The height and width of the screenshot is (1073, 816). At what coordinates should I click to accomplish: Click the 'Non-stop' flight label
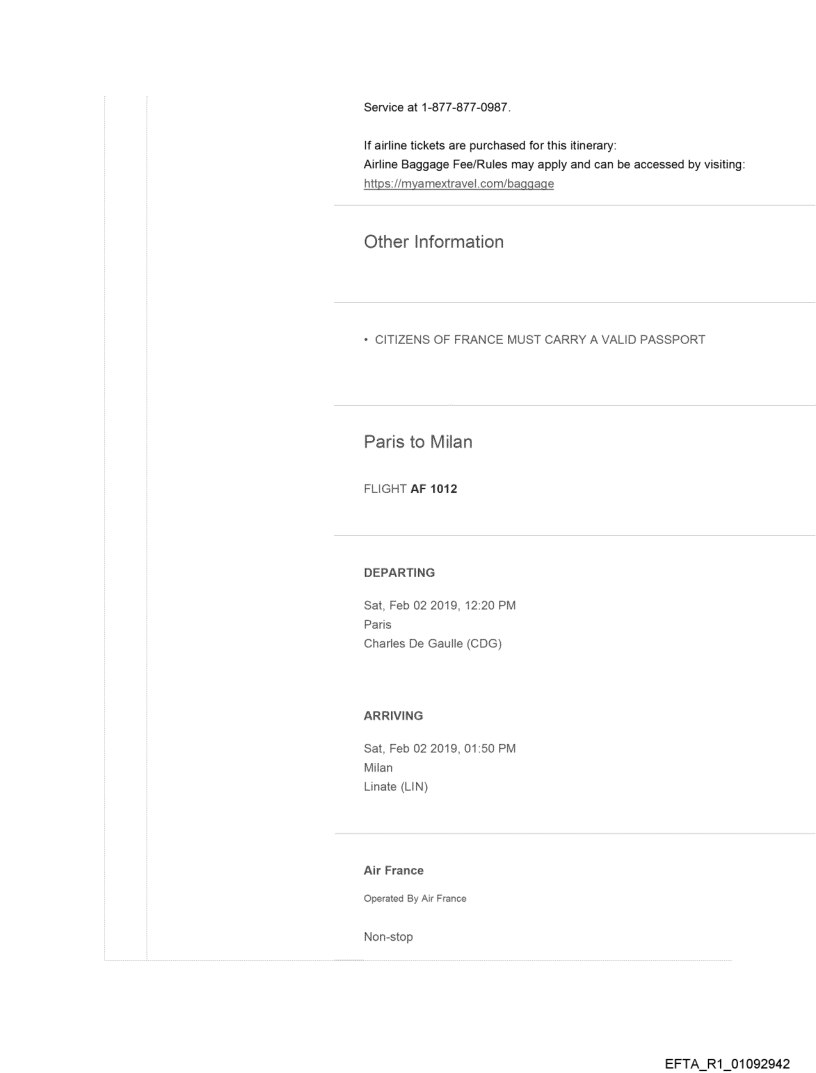389,935
